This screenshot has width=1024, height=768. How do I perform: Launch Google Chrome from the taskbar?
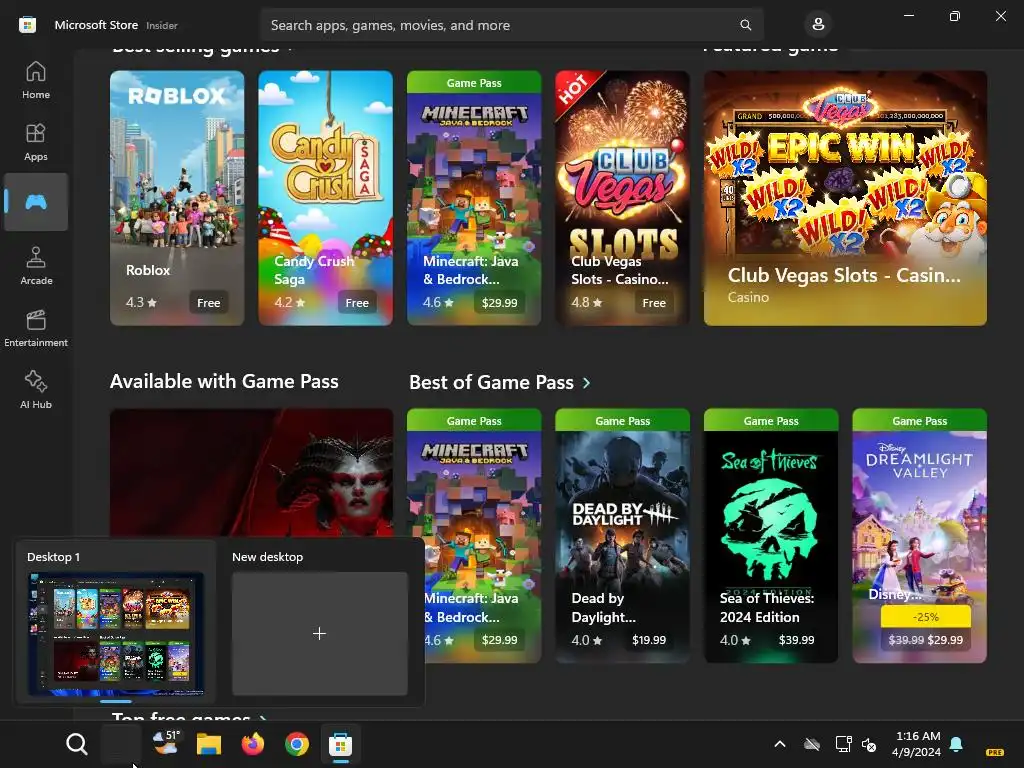pyautogui.click(x=296, y=744)
